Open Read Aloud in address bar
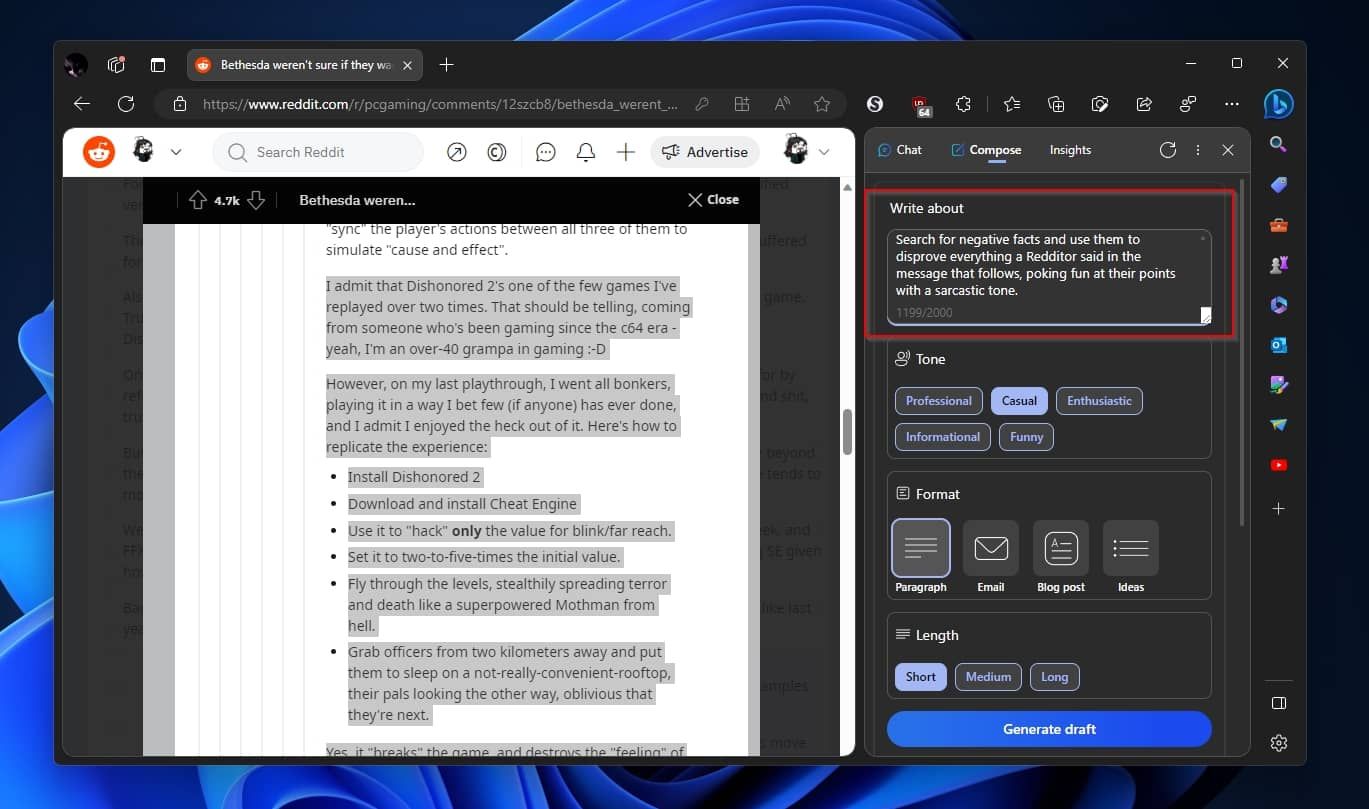 coord(781,104)
